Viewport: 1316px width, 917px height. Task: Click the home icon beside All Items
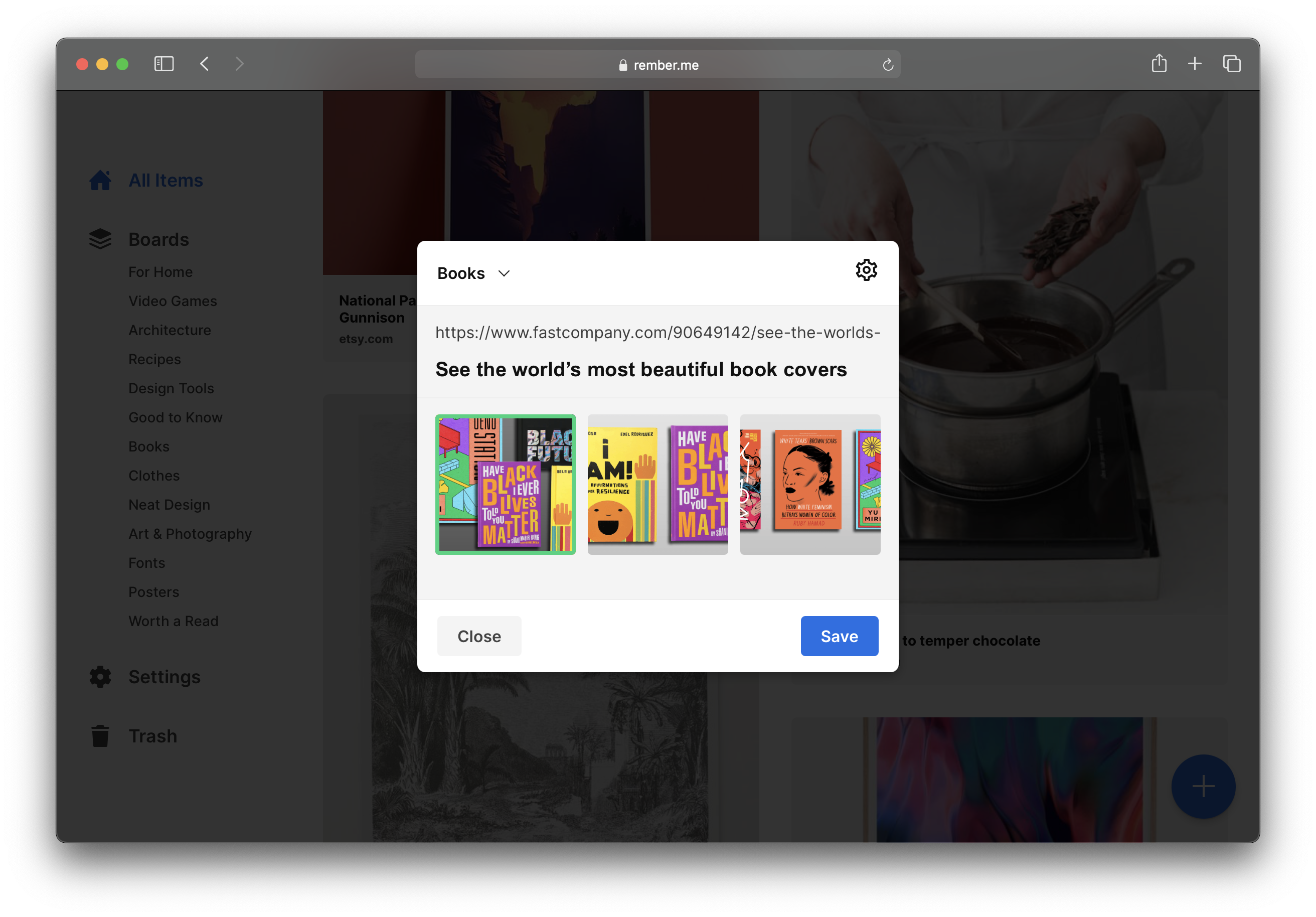pos(100,180)
